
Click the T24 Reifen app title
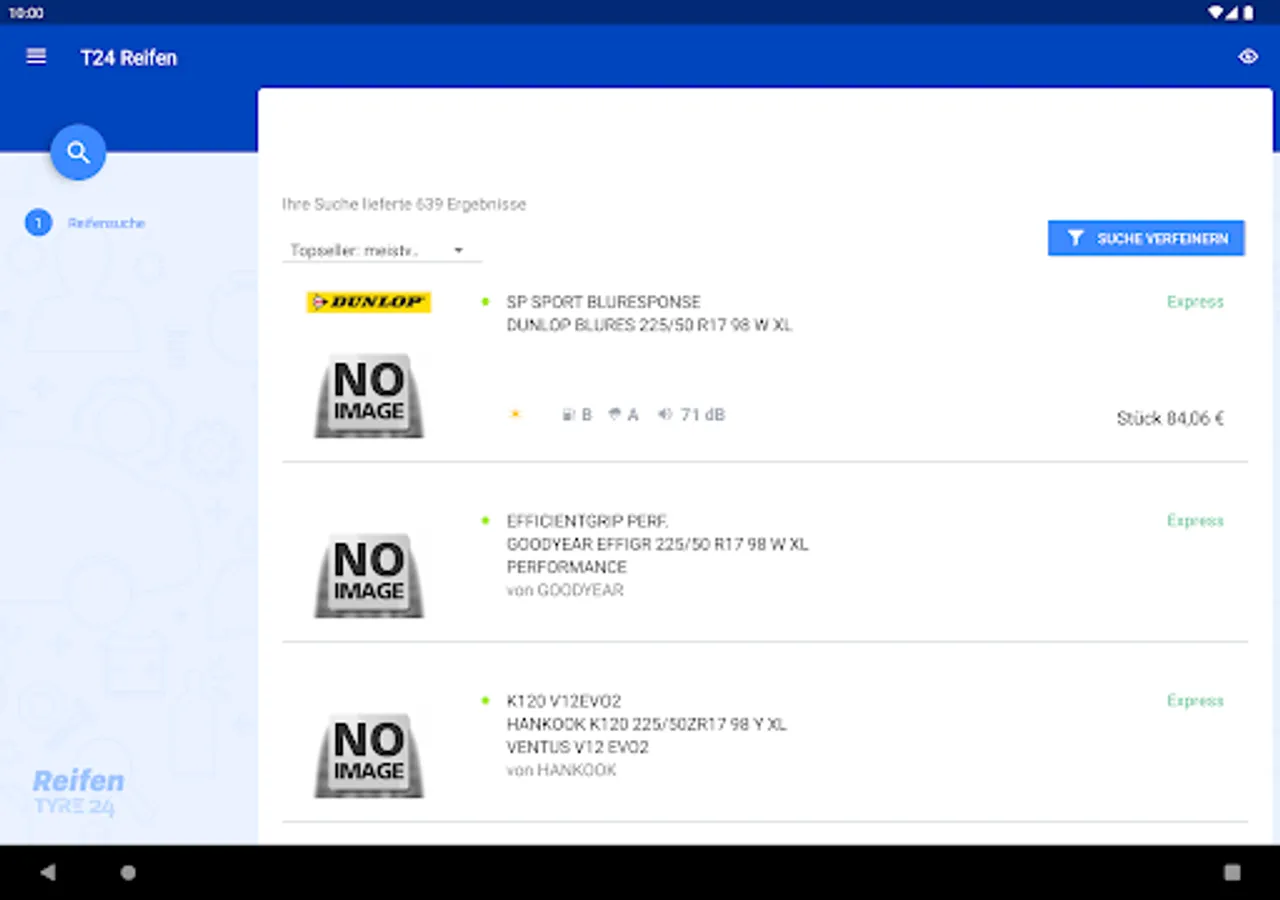click(129, 58)
